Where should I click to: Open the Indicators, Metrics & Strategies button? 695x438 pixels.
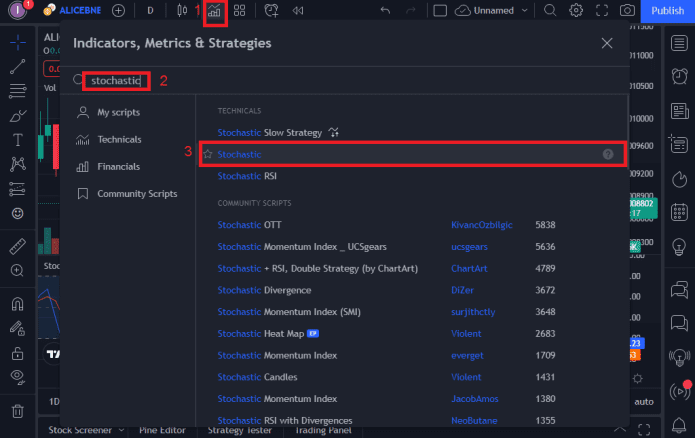215,11
